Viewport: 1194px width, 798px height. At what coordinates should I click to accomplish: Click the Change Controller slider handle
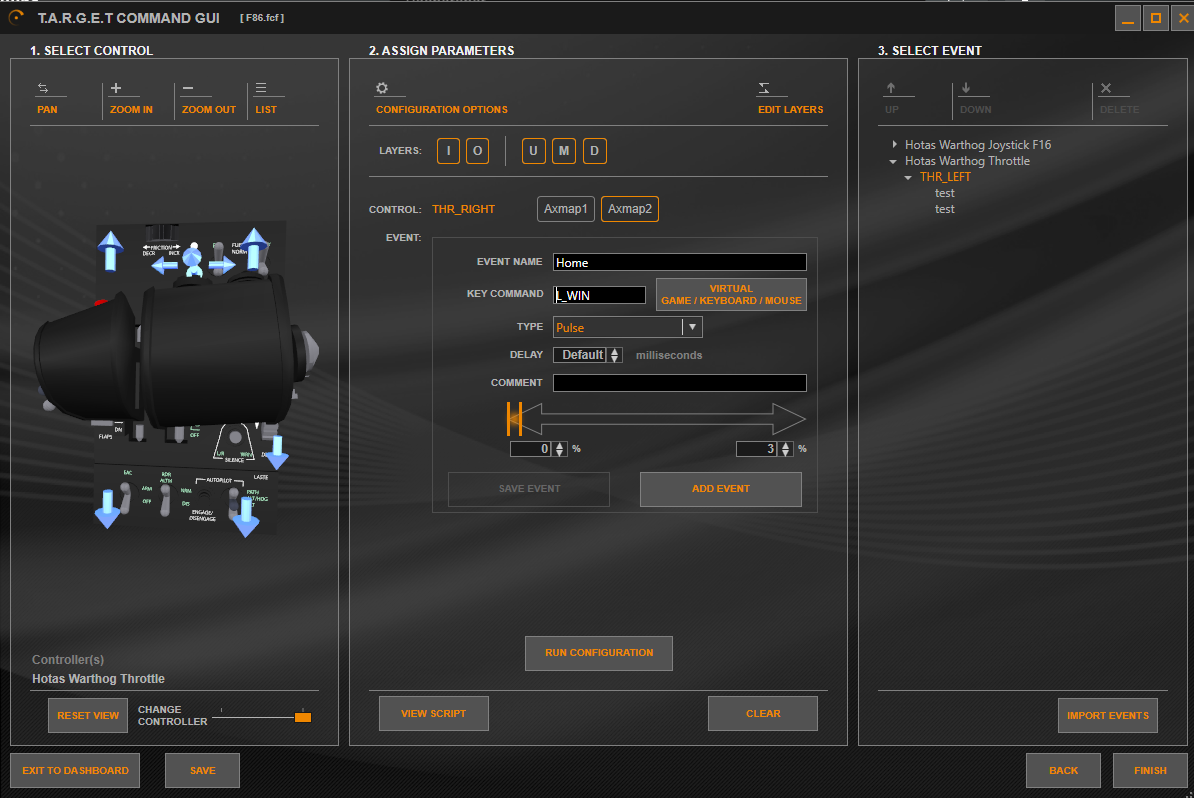[x=303, y=717]
